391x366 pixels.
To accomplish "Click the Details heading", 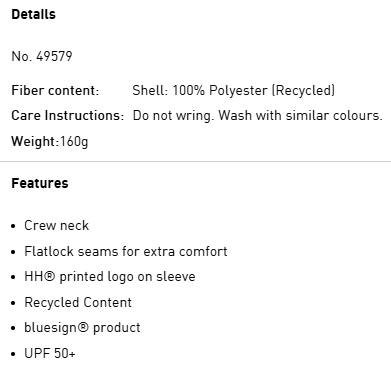I will [33, 14].
